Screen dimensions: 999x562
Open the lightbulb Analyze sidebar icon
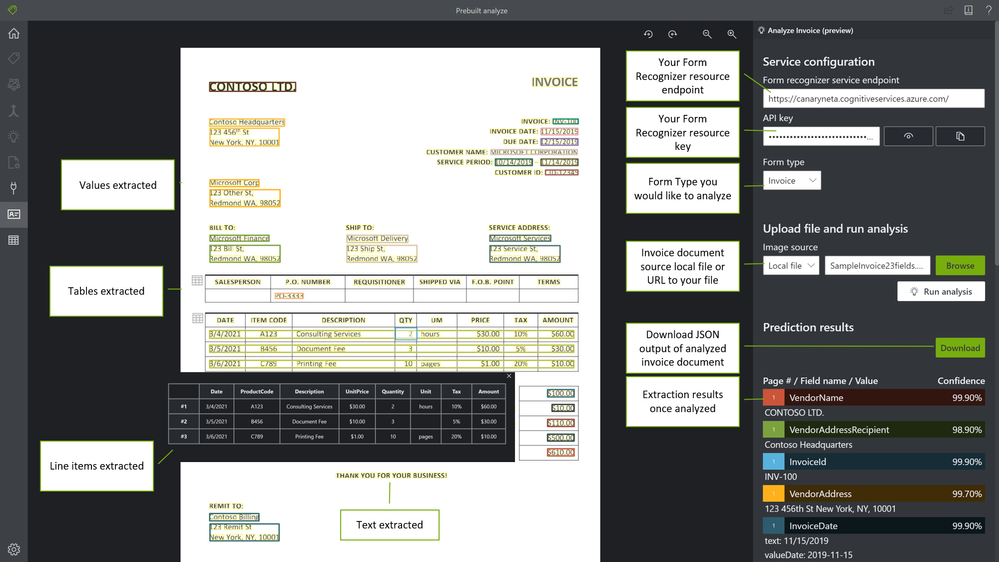[13, 136]
